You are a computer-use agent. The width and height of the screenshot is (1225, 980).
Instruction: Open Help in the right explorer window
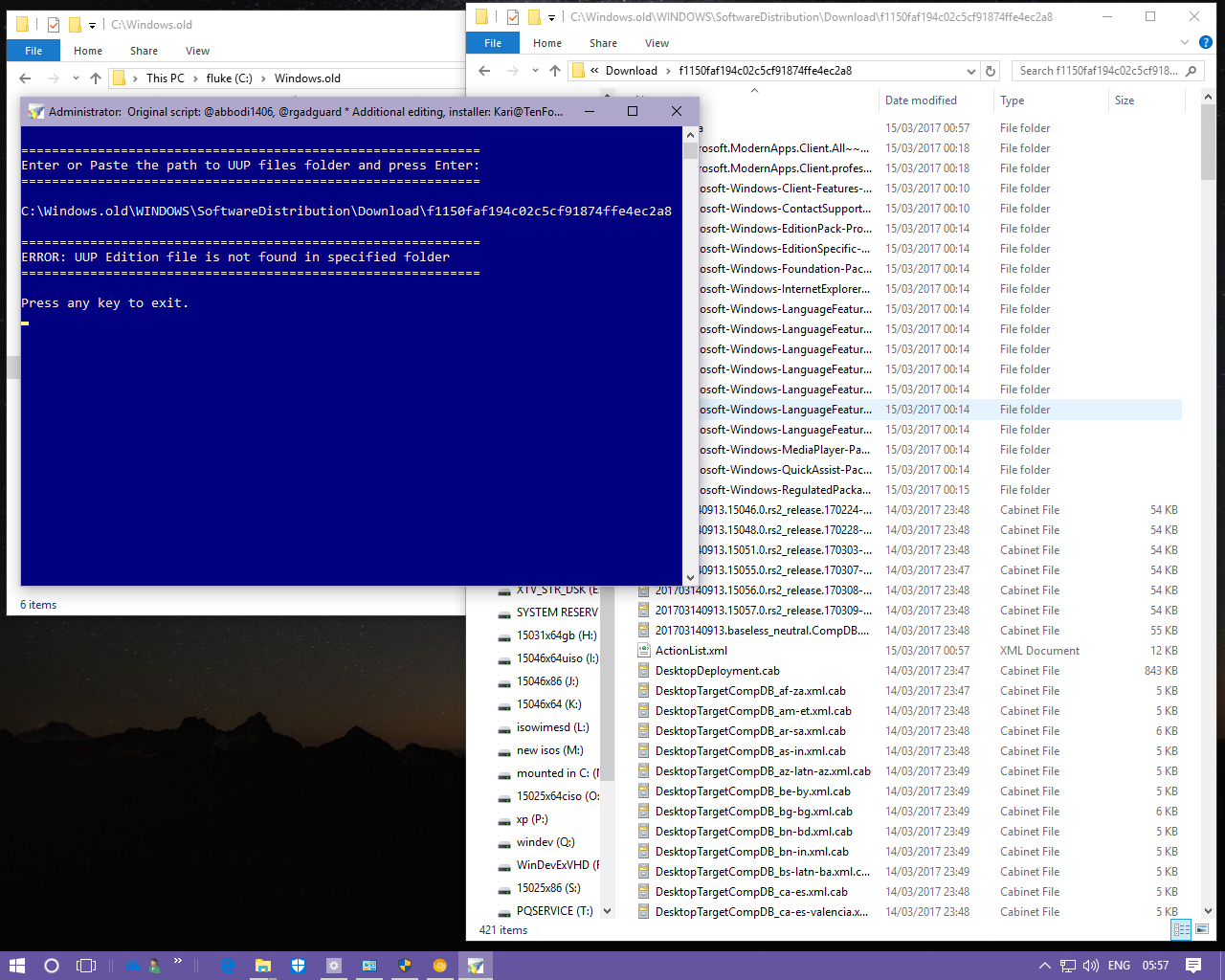(x=1206, y=42)
